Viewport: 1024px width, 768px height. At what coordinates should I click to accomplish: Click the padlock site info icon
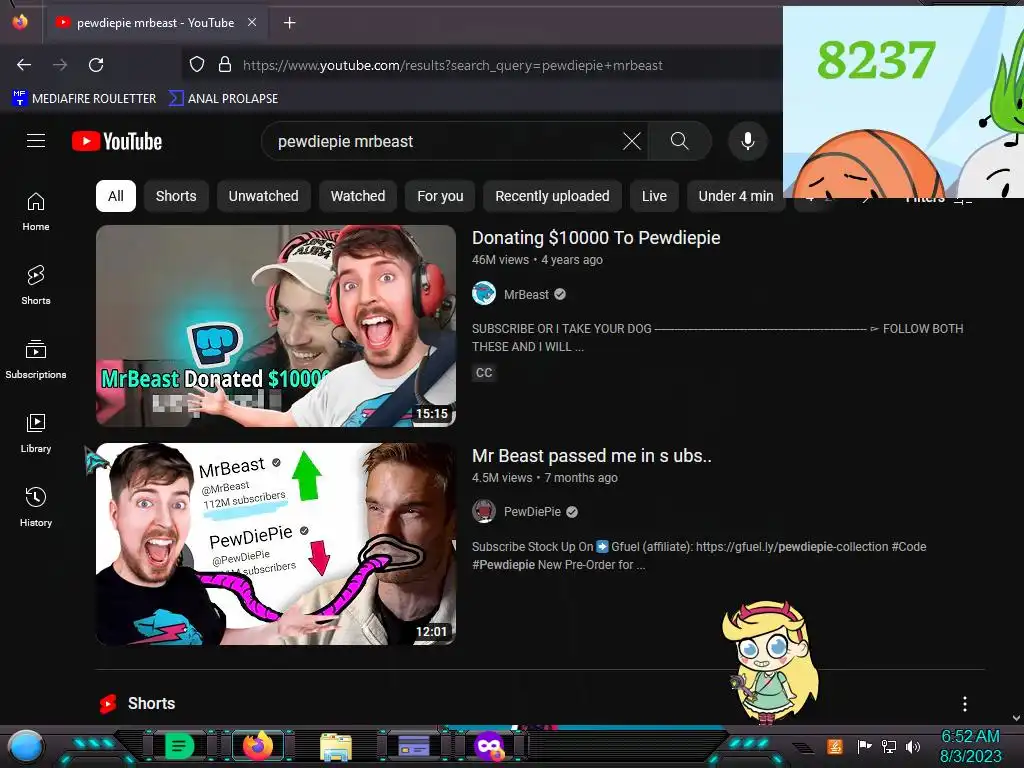(x=225, y=64)
